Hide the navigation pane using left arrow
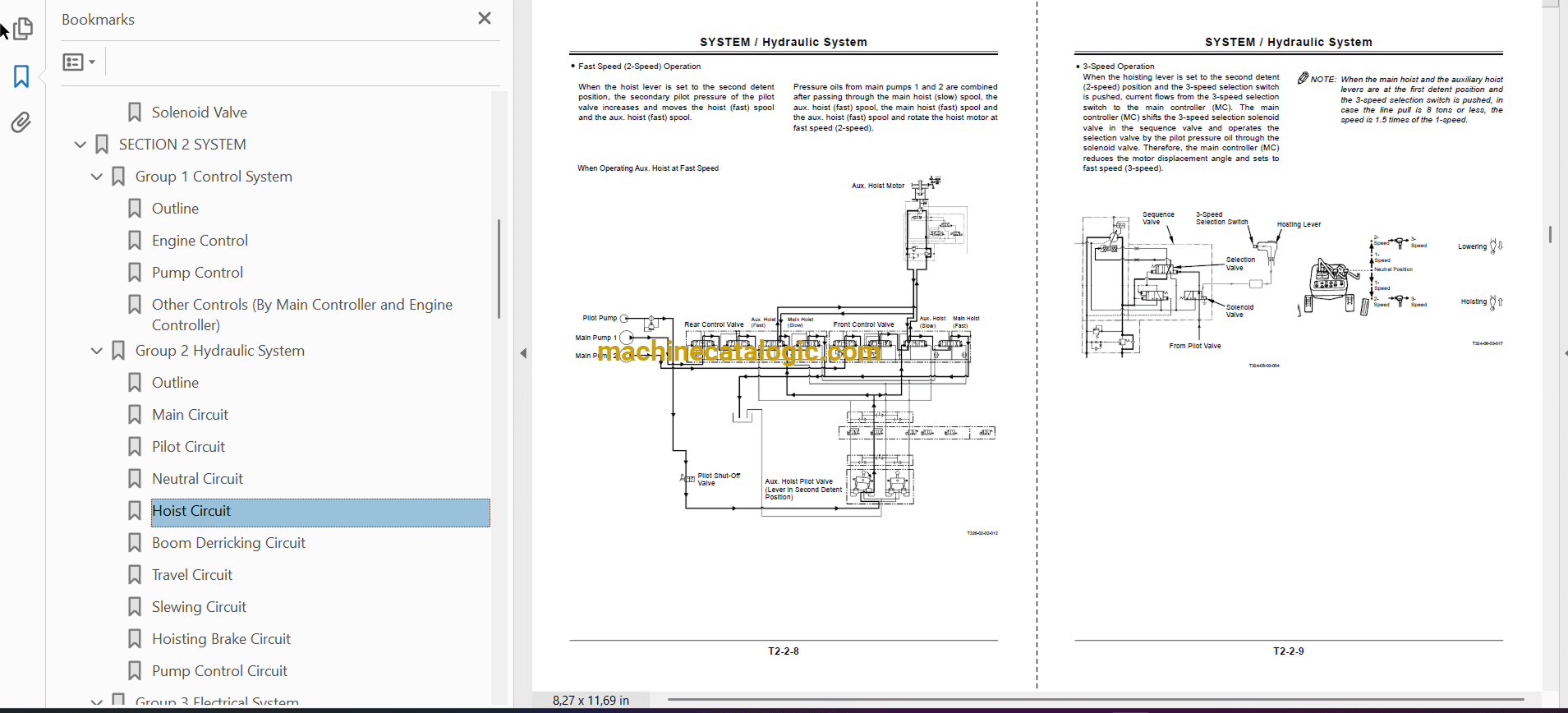 point(523,353)
